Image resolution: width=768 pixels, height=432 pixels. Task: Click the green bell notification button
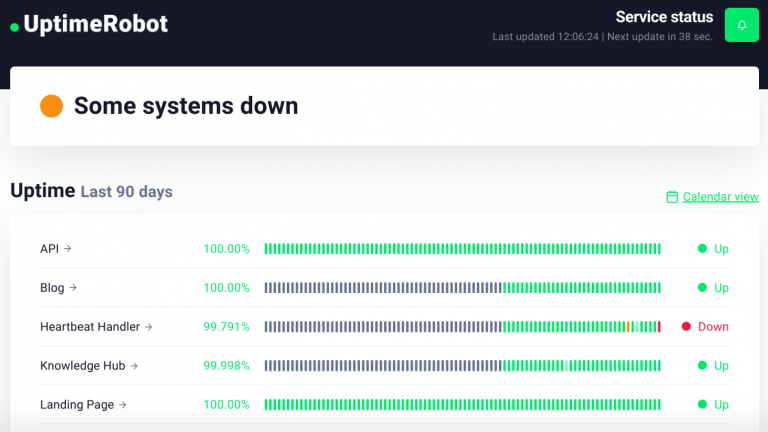(741, 25)
